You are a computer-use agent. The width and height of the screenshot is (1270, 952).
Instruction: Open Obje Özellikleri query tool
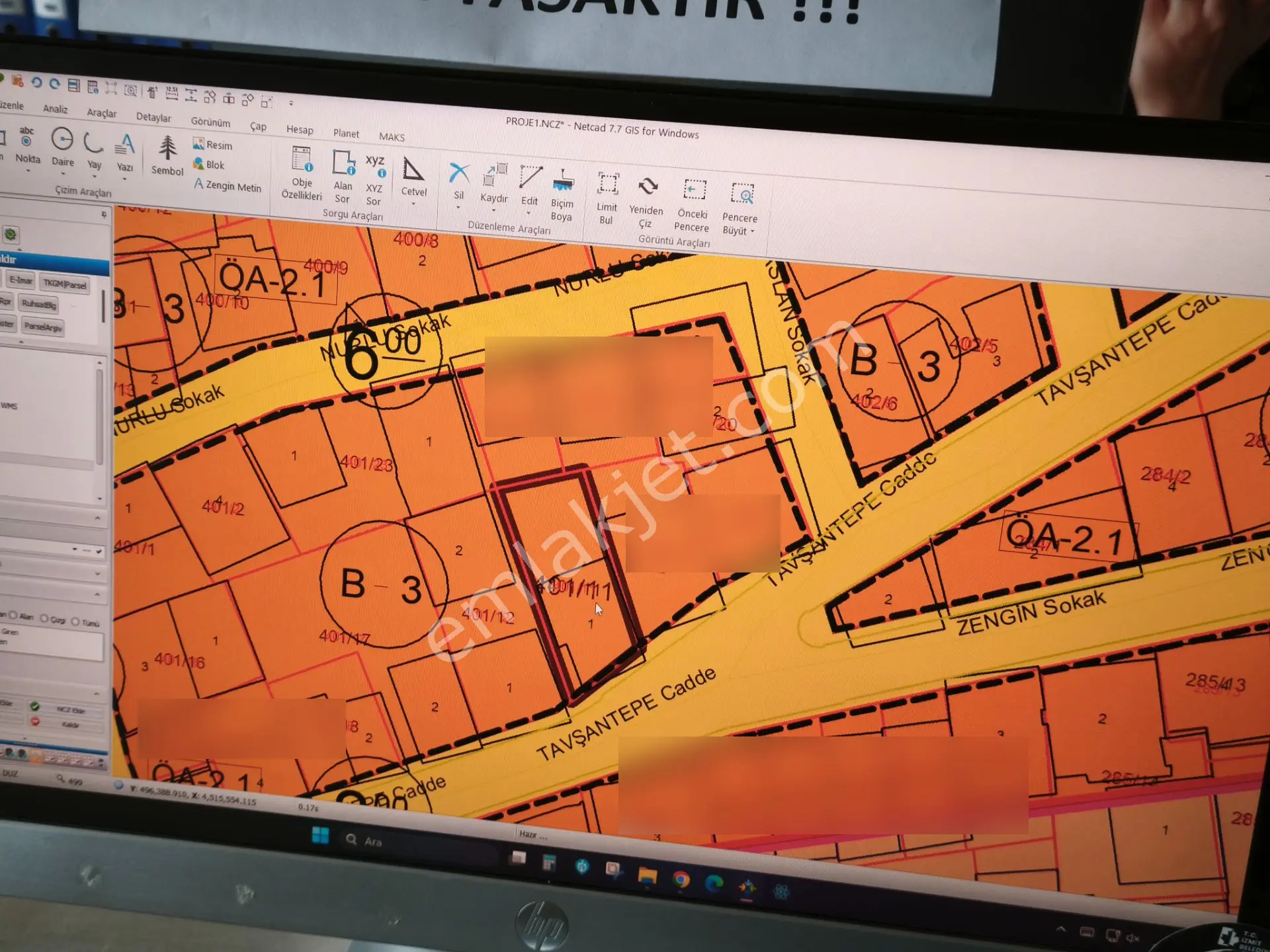(x=302, y=174)
